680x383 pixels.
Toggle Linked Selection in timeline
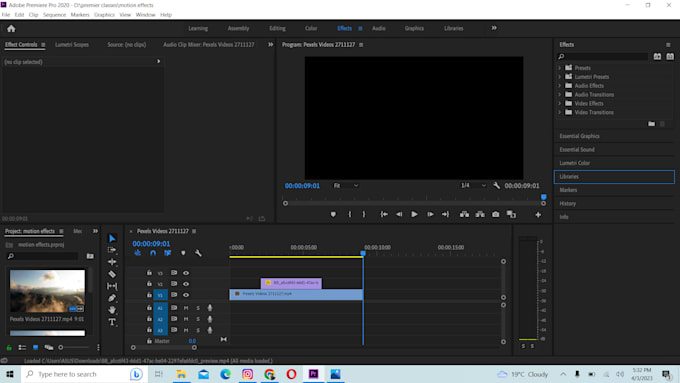click(167, 253)
